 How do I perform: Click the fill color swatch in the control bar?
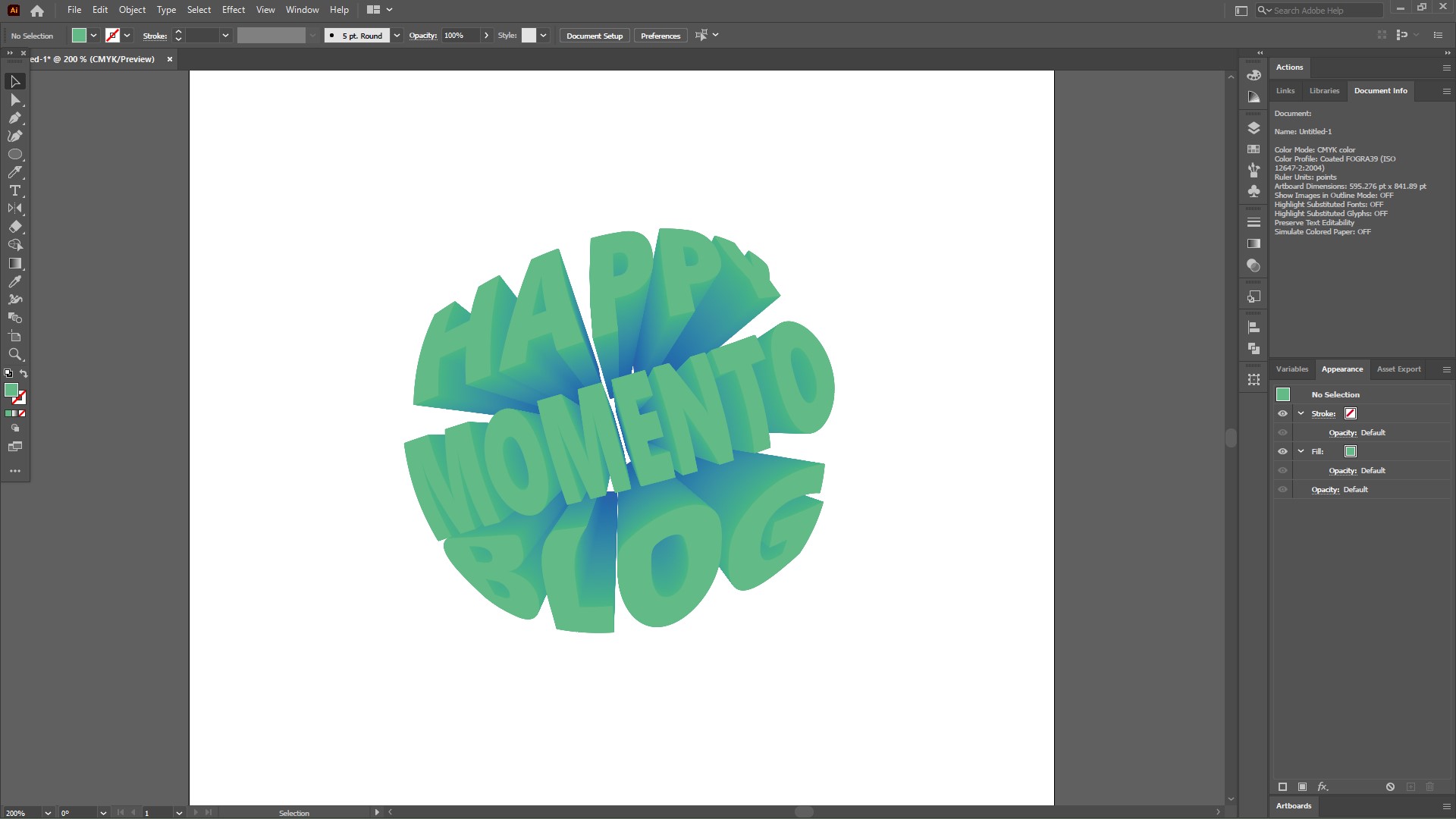[x=79, y=36]
